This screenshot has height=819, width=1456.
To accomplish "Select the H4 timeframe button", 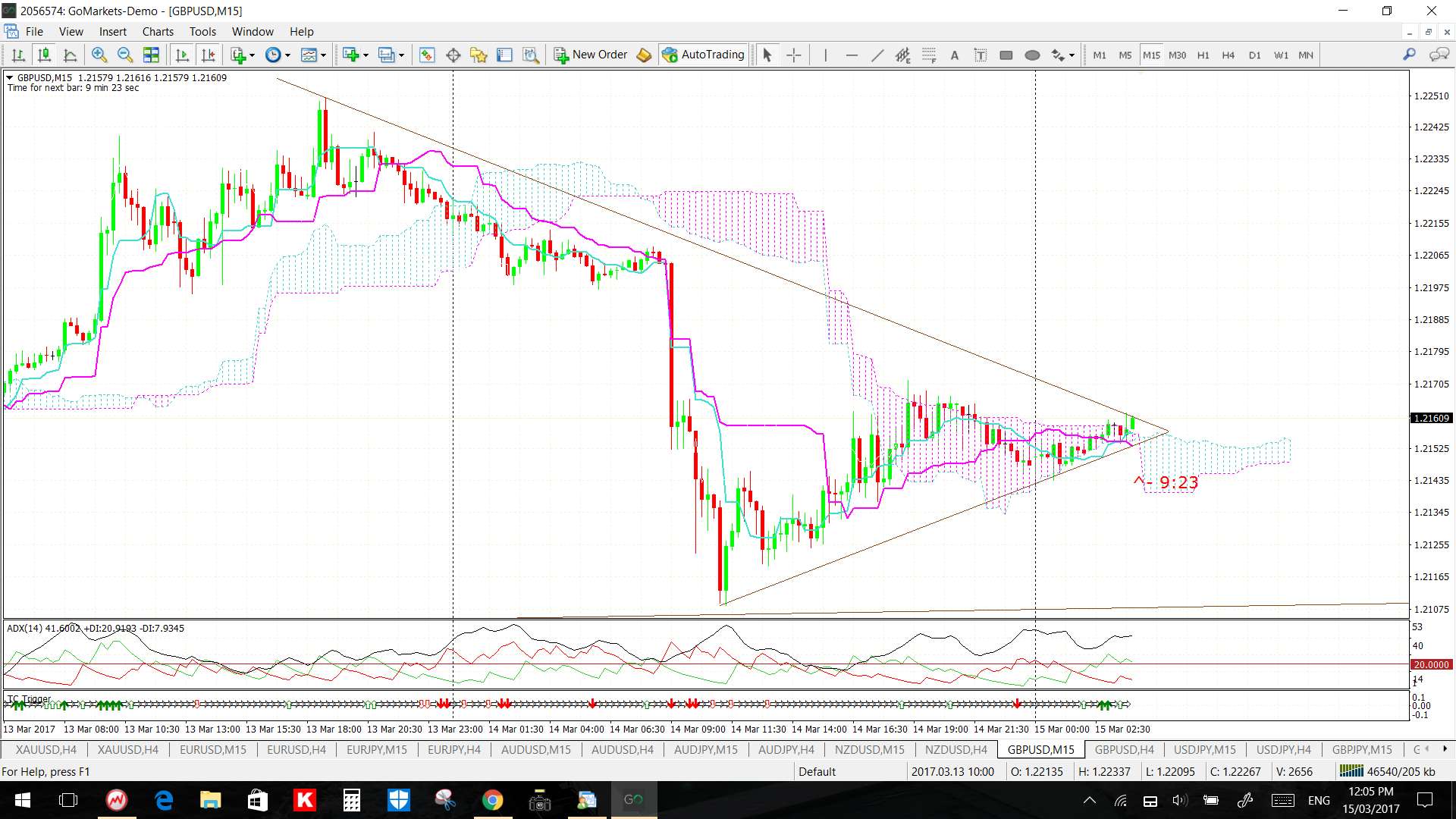I will [x=1228, y=55].
